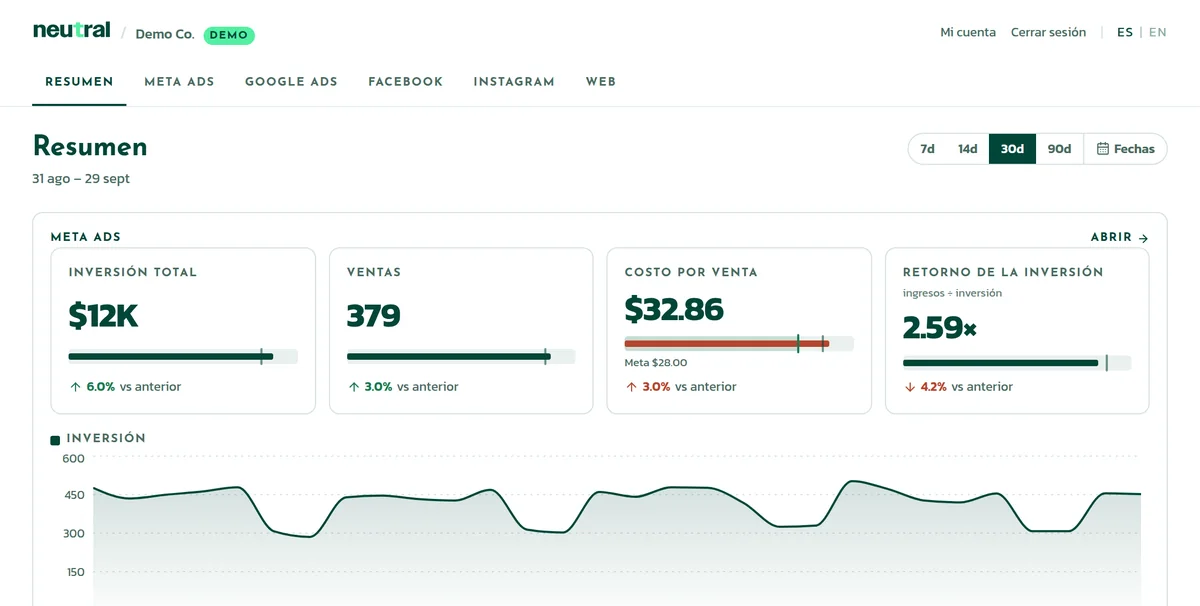Click the calendar icon in Fechas
The height and width of the screenshot is (606, 1200).
tap(1103, 149)
